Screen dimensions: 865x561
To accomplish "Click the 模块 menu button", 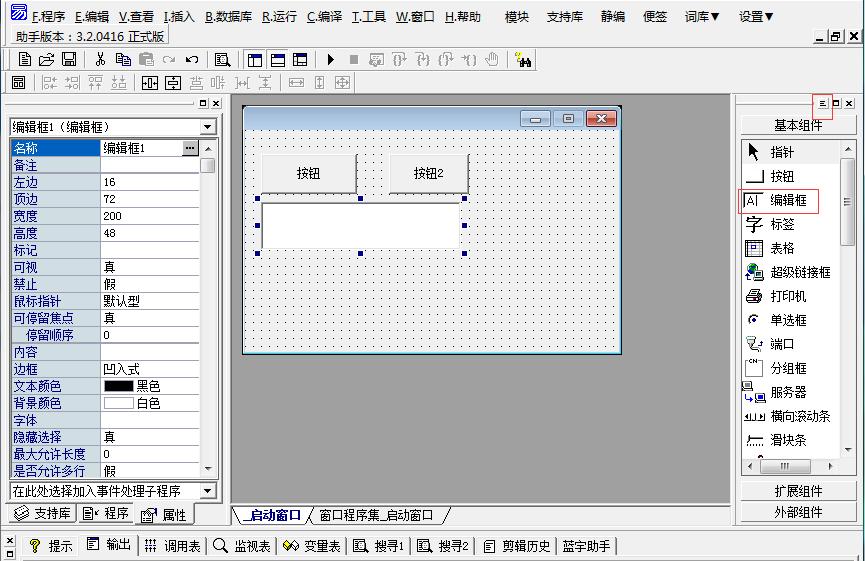I will 516,17.
